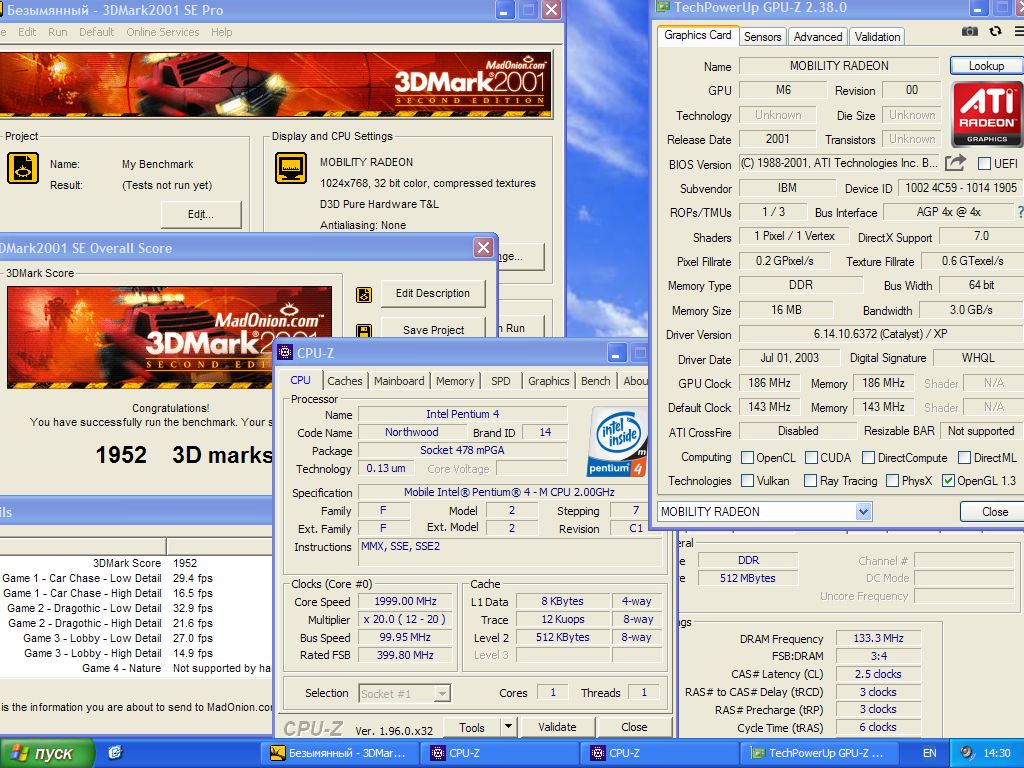This screenshot has height=768, width=1024.
Task: Click the ATI Radeon graphics logo
Action: point(987,114)
